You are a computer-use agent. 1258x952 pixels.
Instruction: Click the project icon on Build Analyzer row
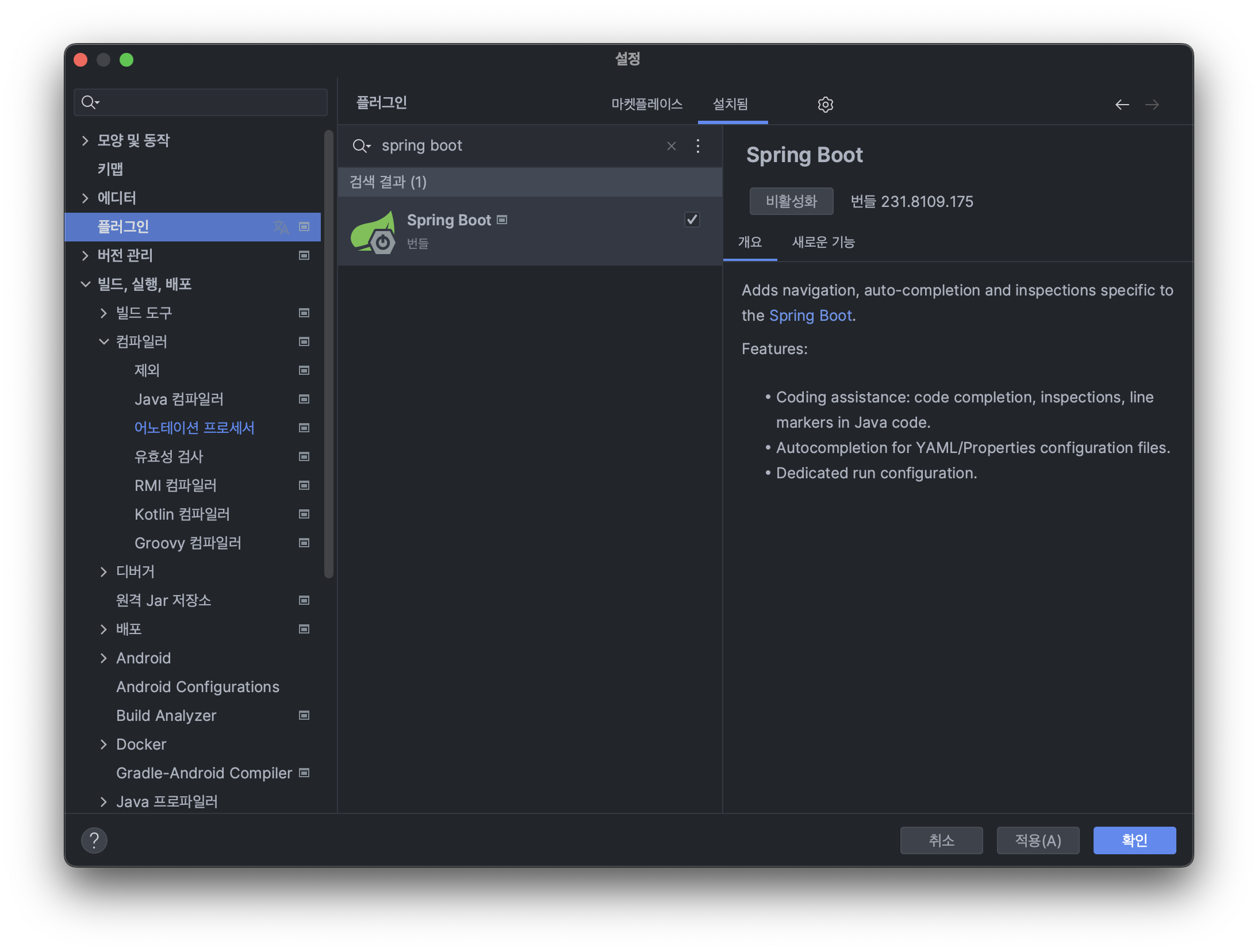coord(304,715)
